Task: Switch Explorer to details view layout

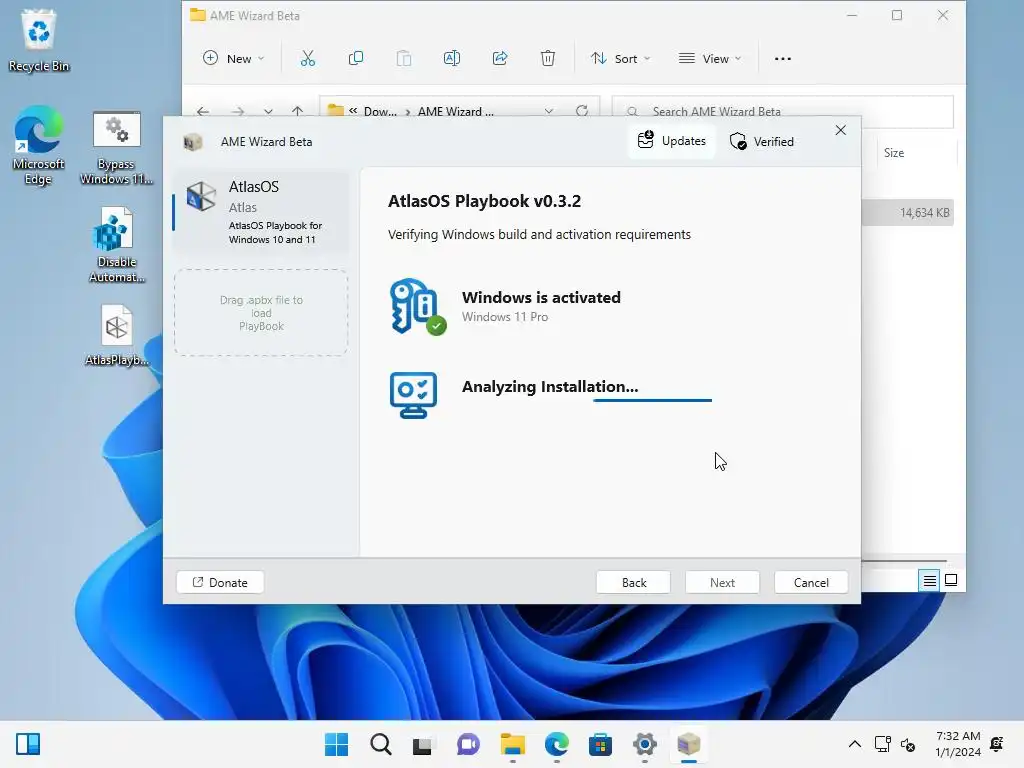Action: [929, 581]
